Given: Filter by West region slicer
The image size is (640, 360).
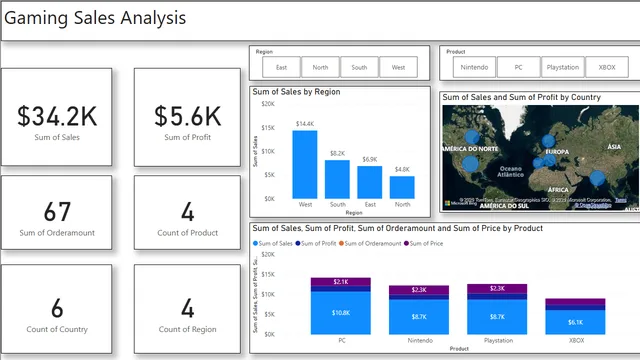Looking at the screenshot, I should [398, 67].
